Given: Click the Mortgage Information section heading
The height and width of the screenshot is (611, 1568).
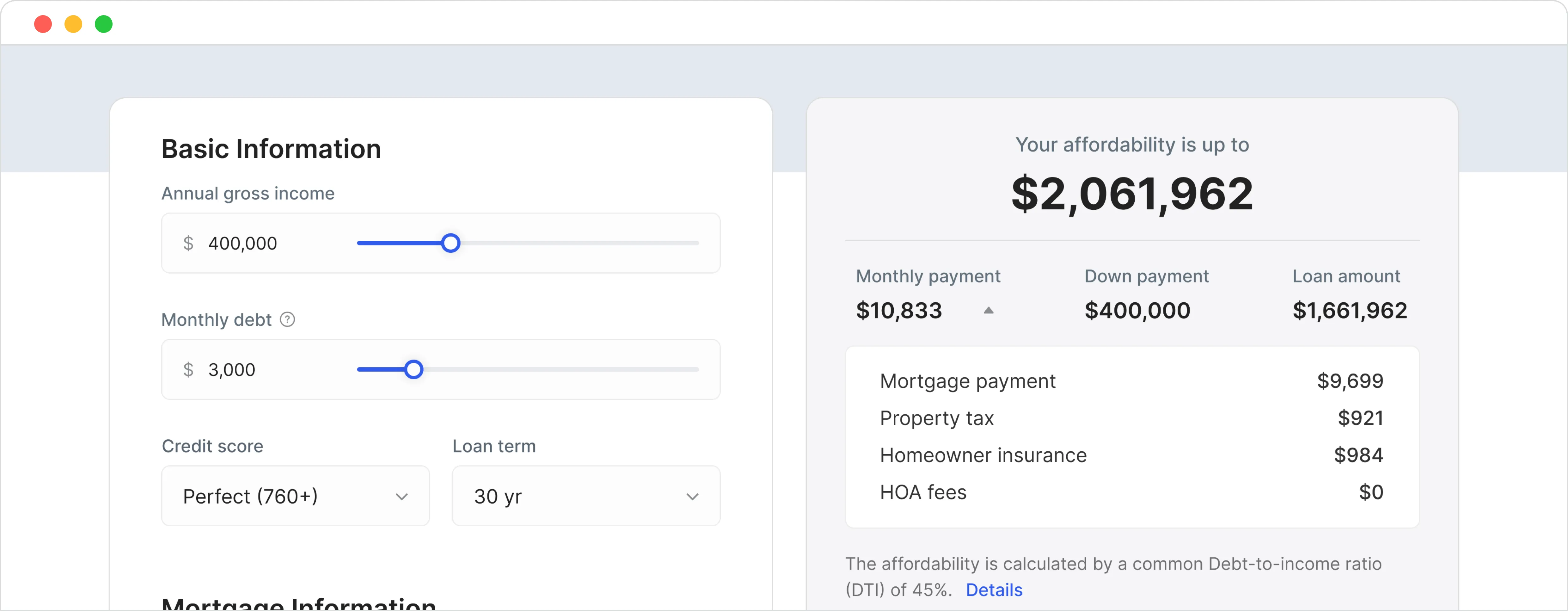Looking at the screenshot, I should [298, 604].
